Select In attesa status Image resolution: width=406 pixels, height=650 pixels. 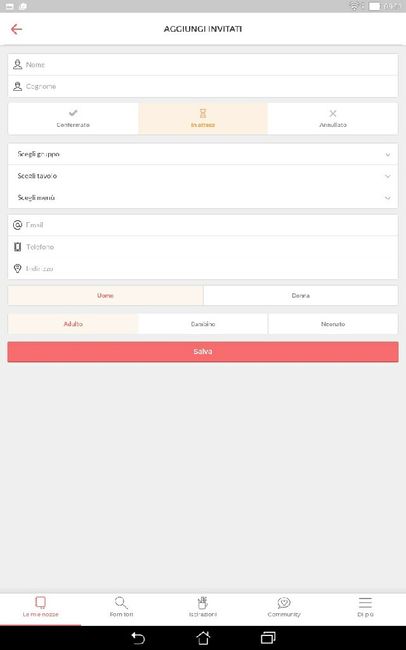(203, 119)
